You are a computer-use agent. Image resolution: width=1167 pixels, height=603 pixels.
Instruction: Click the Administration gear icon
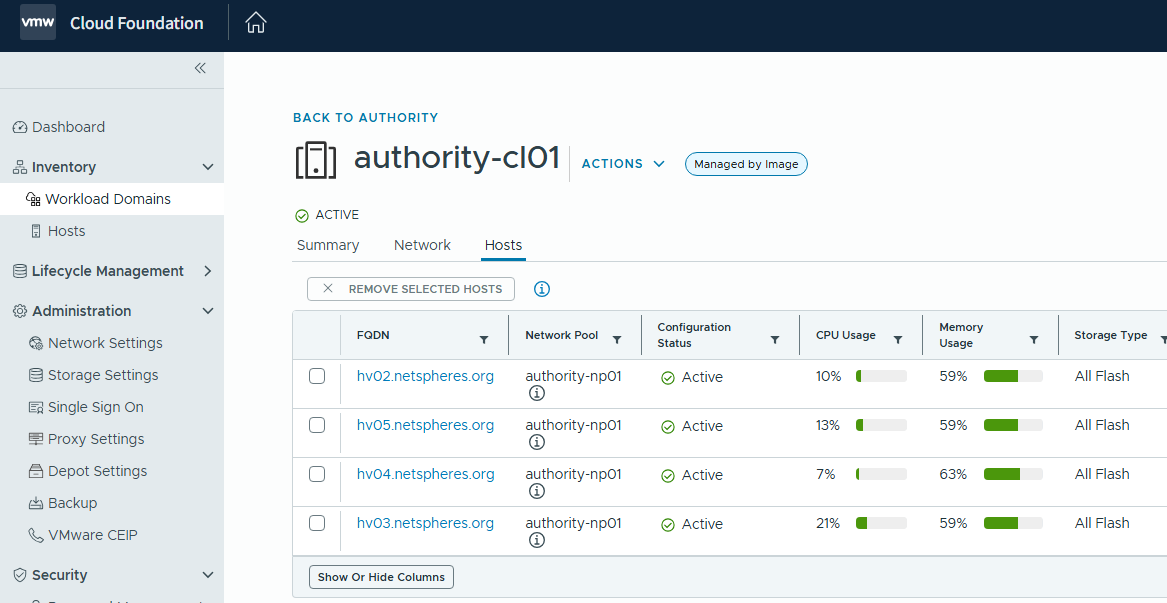click(x=20, y=311)
